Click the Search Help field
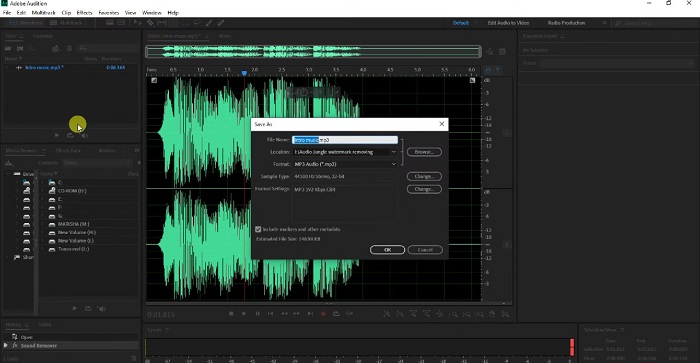 655,23
